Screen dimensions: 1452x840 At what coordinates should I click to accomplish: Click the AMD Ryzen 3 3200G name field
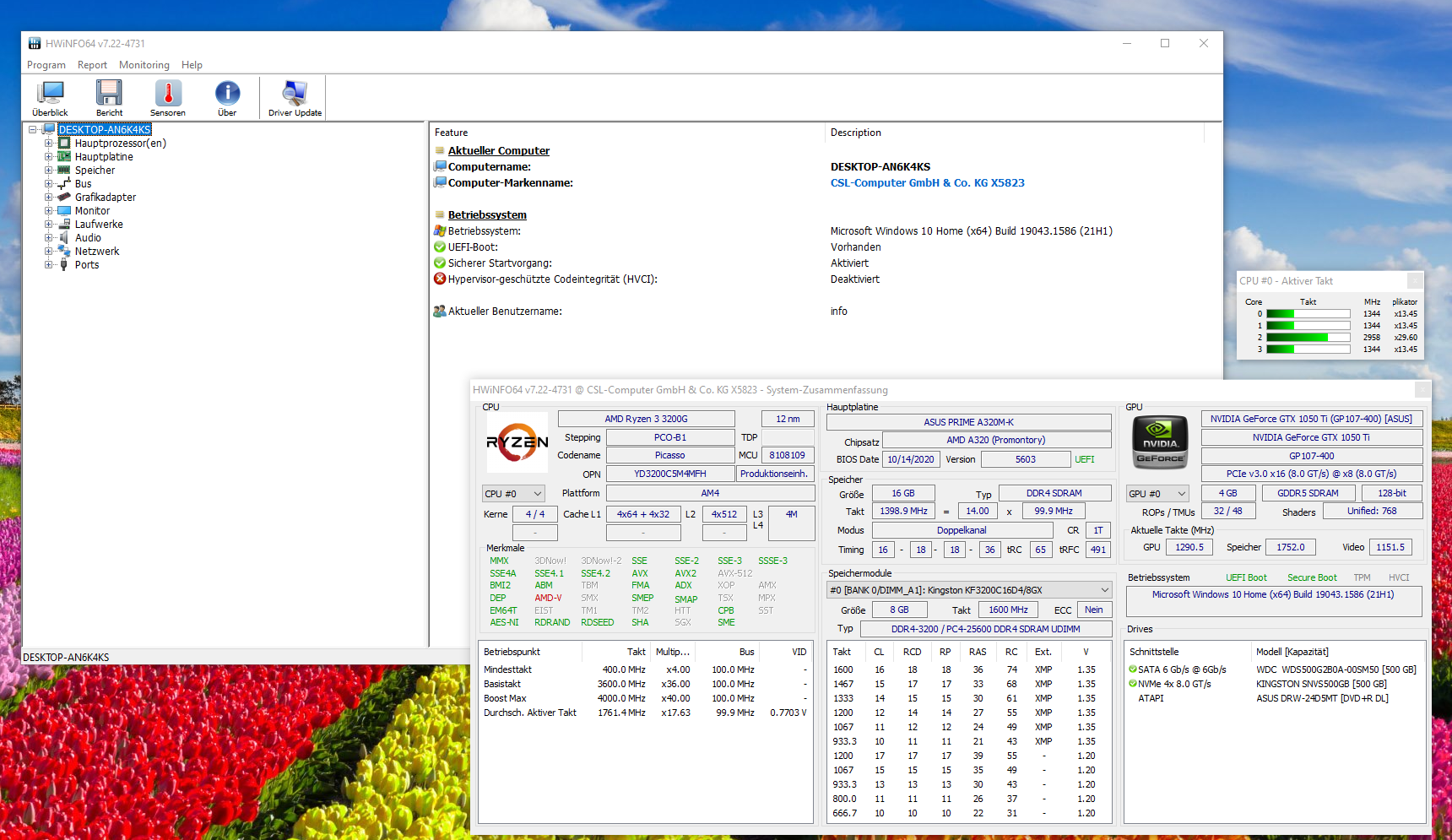pyautogui.click(x=646, y=419)
